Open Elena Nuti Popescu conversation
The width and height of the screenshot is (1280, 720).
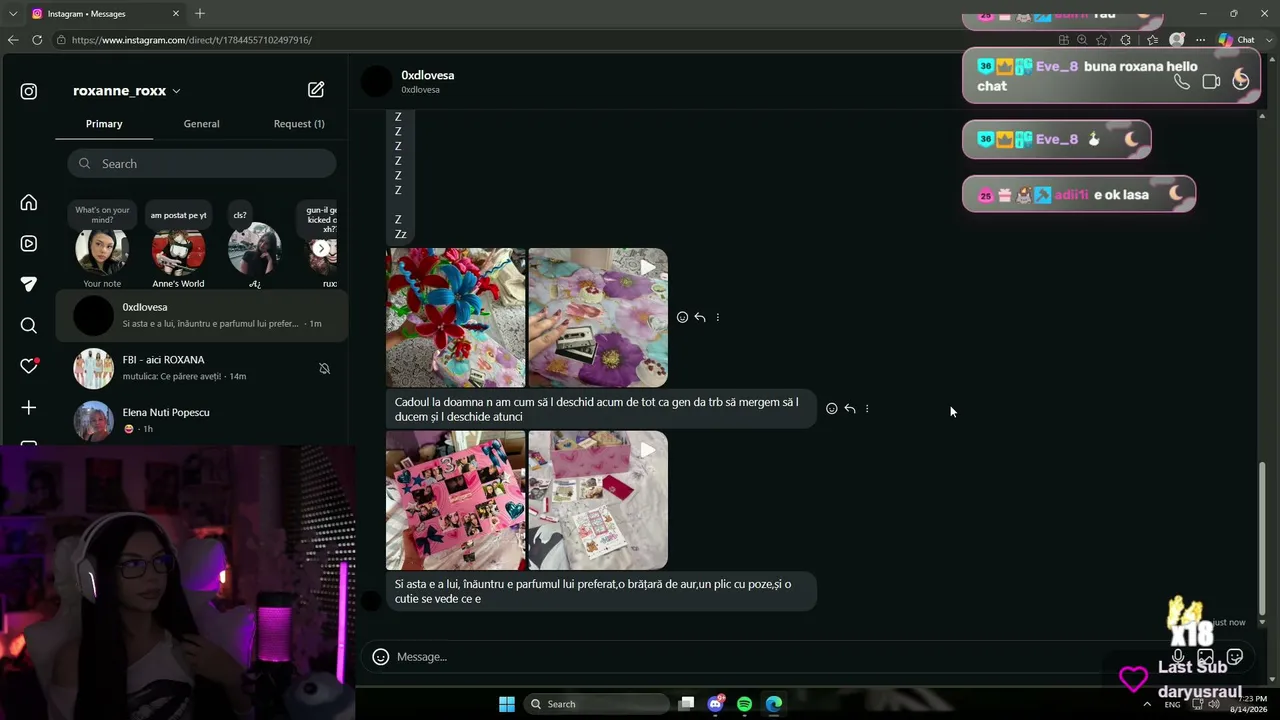click(x=202, y=421)
